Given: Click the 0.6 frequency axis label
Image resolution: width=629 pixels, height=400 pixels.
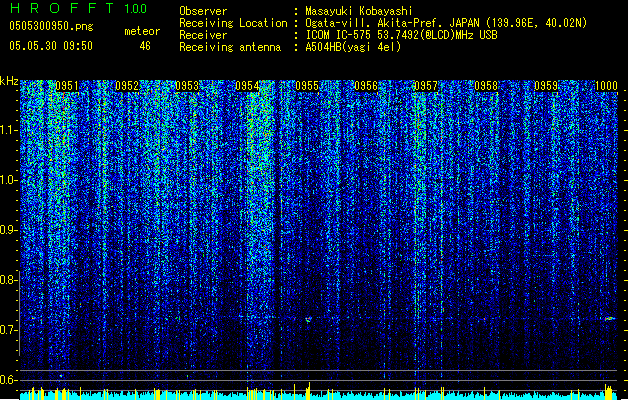Looking at the screenshot, I should (8, 380).
